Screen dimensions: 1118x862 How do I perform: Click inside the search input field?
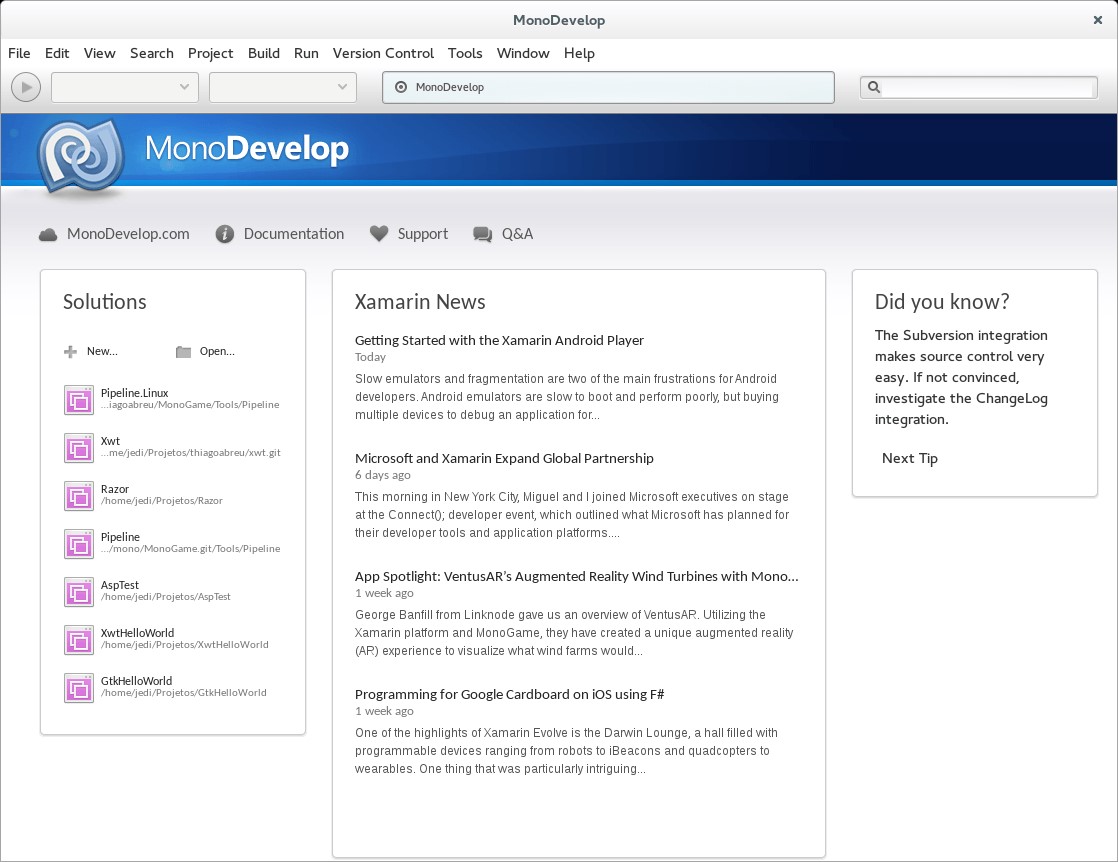coord(980,87)
